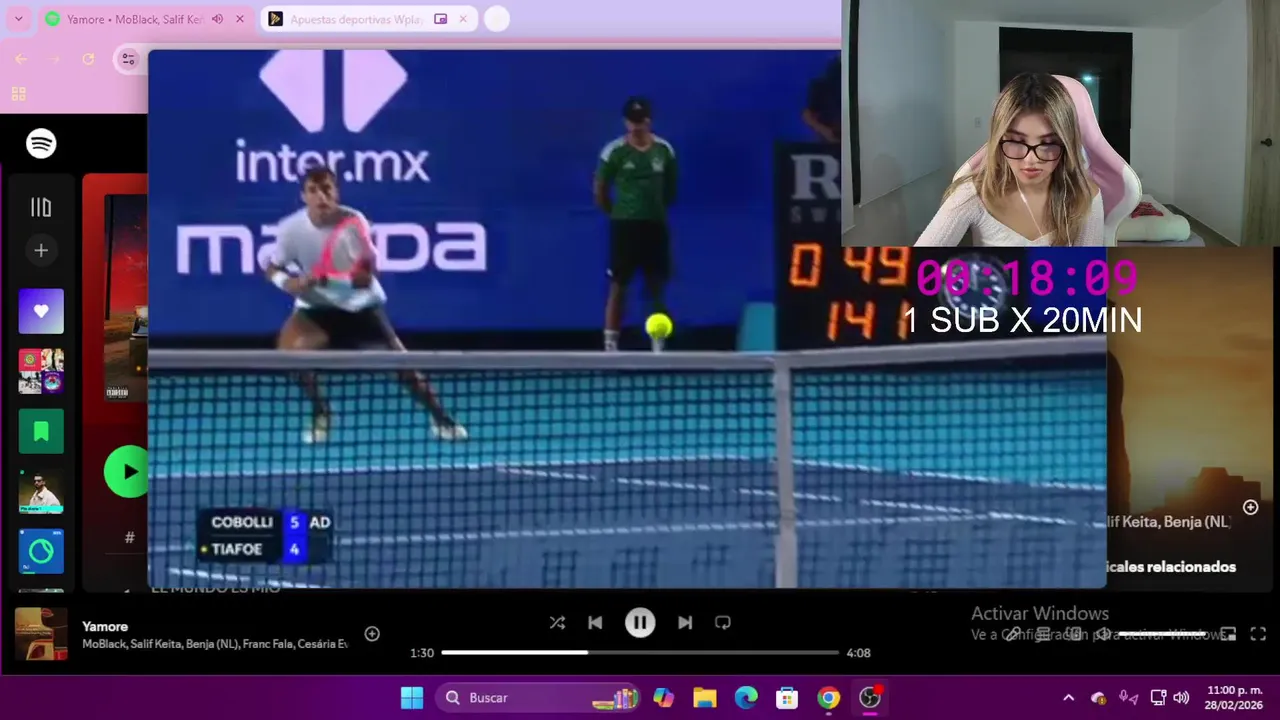
Task: Open the tab search dropdown arrow
Action: 18,19
